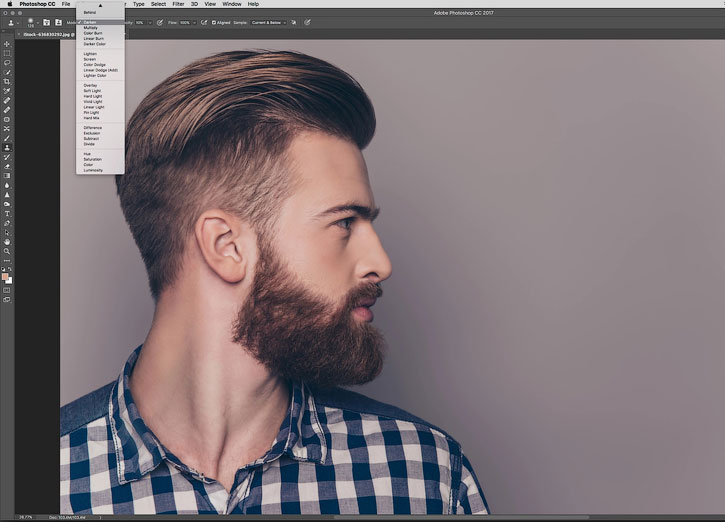Select the Eyedropper tool
This screenshot has width=725, height=522.
click(x=7, y=91)
